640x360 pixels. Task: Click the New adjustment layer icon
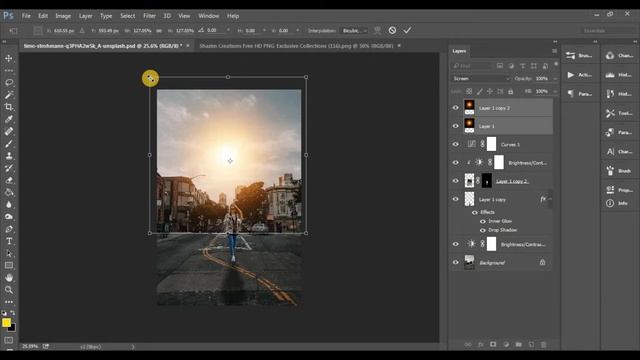click(506, 344)
